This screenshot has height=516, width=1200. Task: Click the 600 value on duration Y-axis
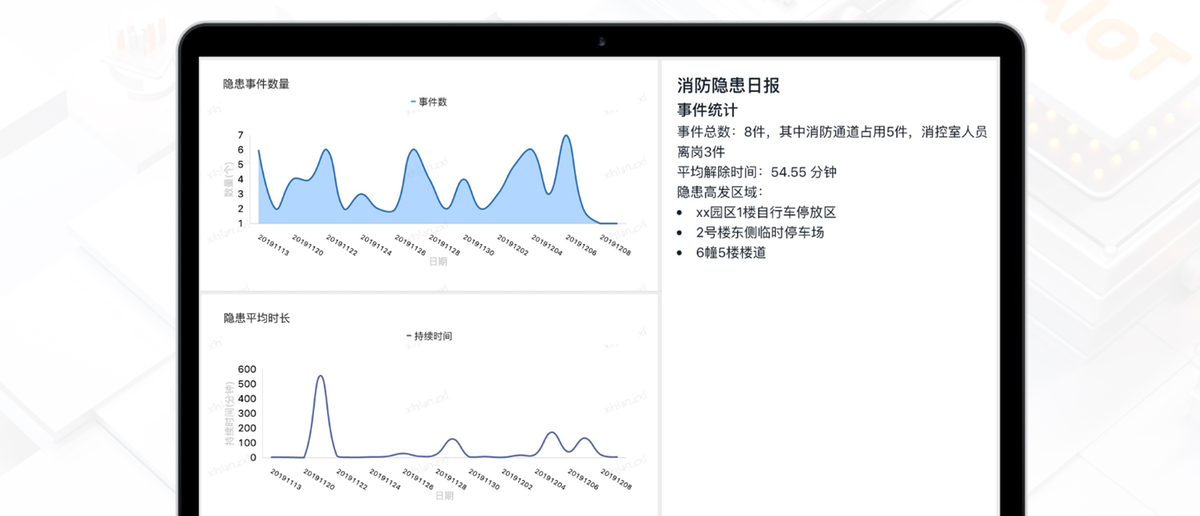click(246, 369)
